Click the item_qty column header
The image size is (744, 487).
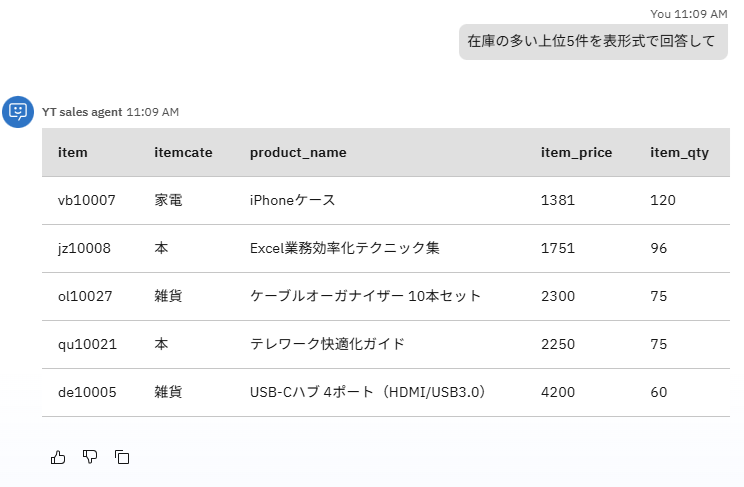click(679, 152)
